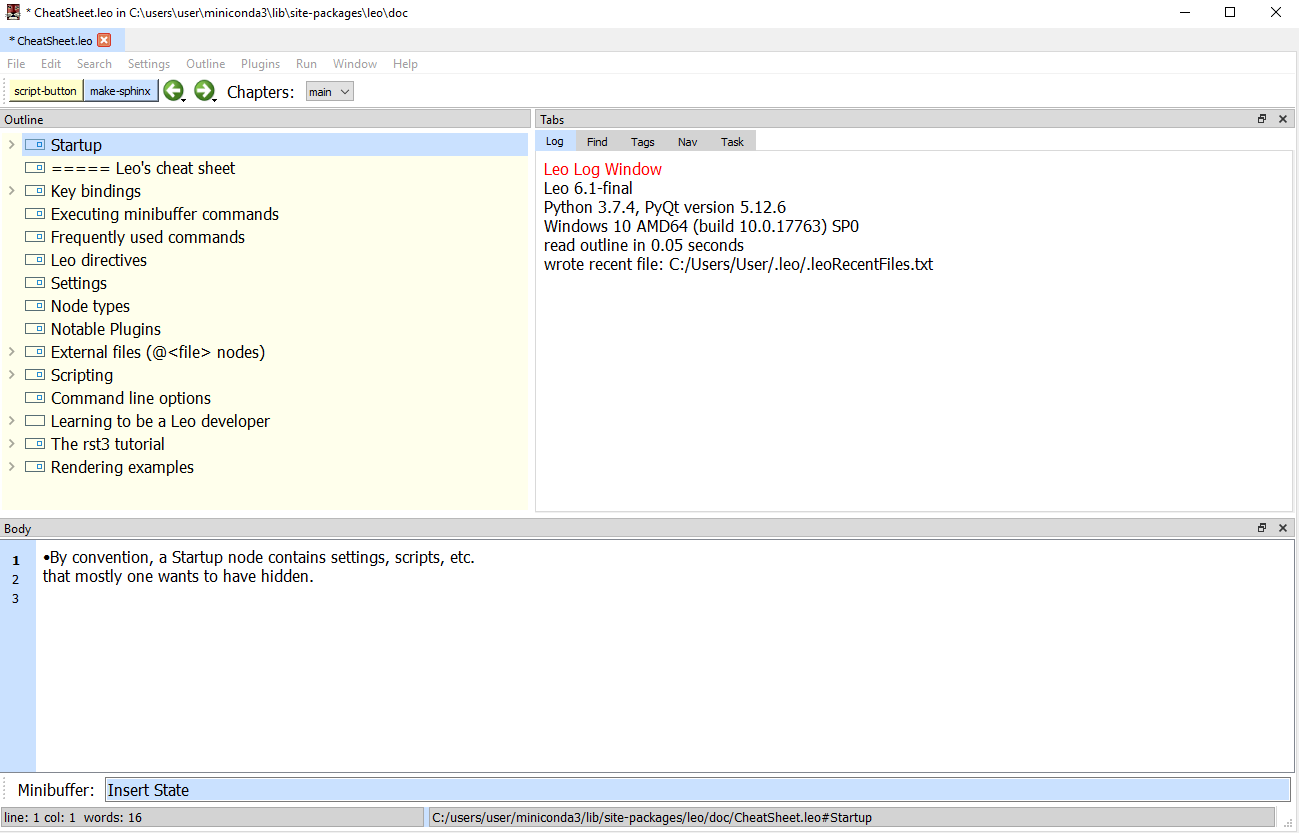This screenshot has height=833, width=1299.
Task: Expand the Startup node
Action: [x=11, y=145]
